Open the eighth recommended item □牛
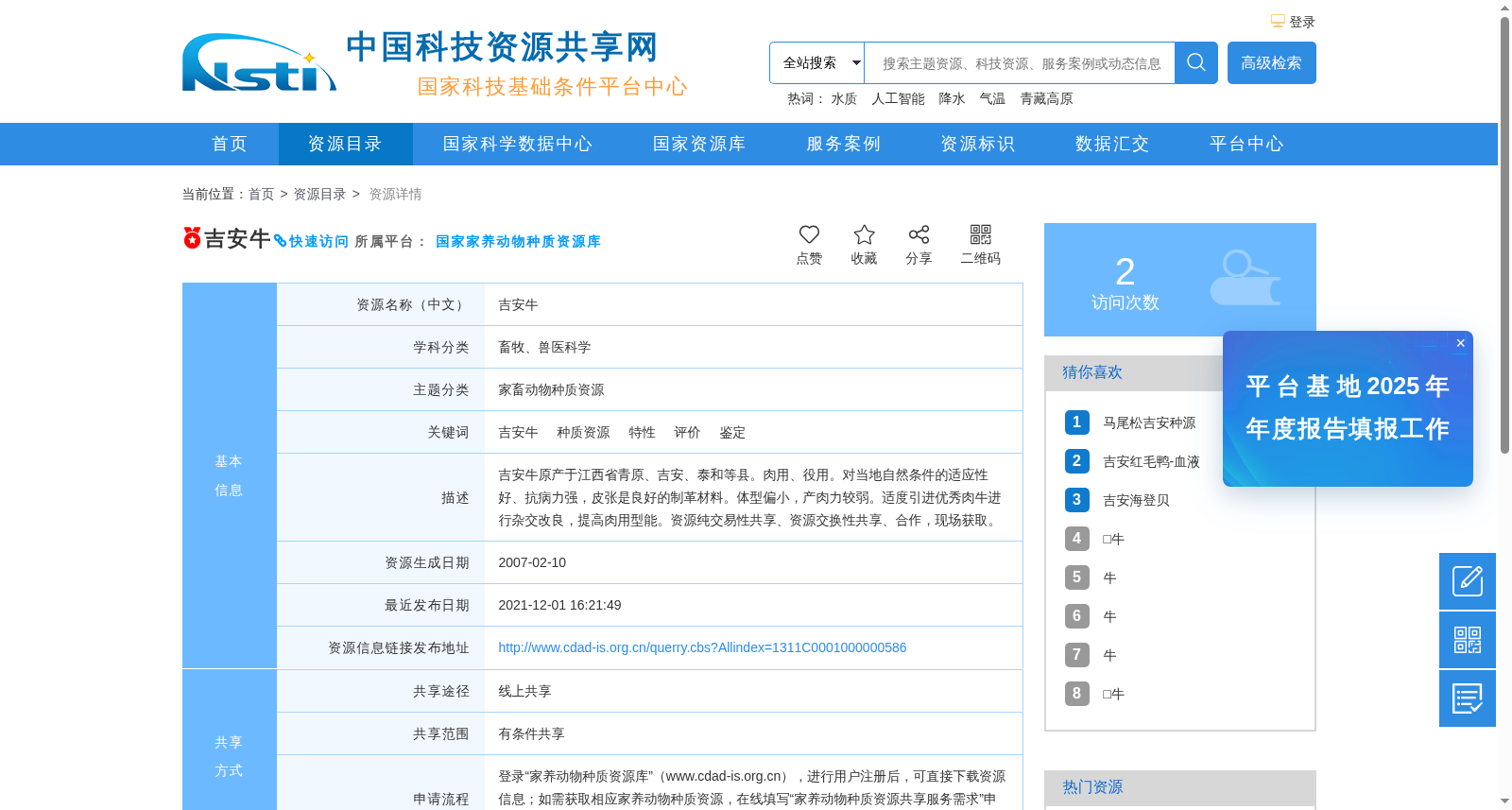 tap(1113, 694)
